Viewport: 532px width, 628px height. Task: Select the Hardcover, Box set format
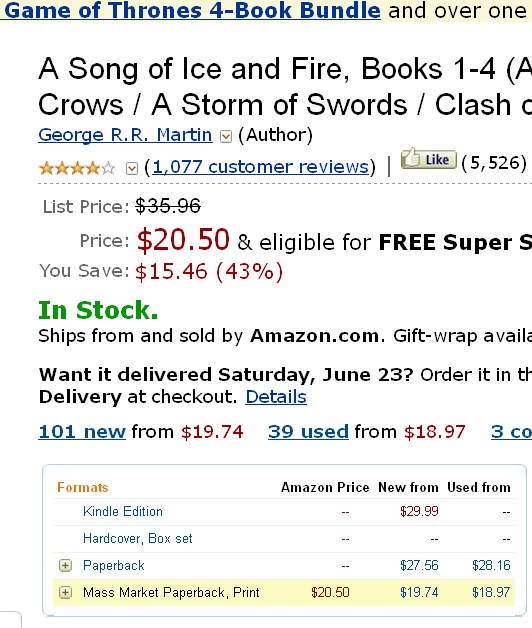pos(137,539)
